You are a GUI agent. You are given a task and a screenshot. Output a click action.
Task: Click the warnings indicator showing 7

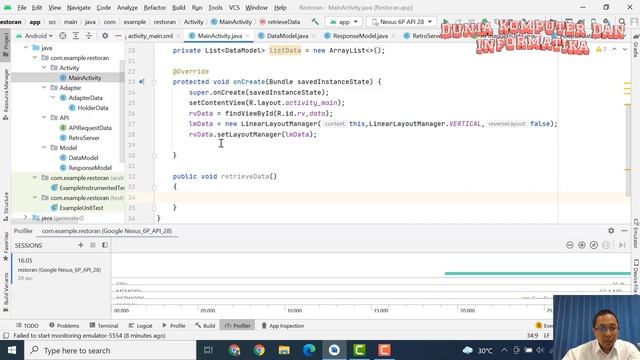pyautogui.click(x=601, y=49)
